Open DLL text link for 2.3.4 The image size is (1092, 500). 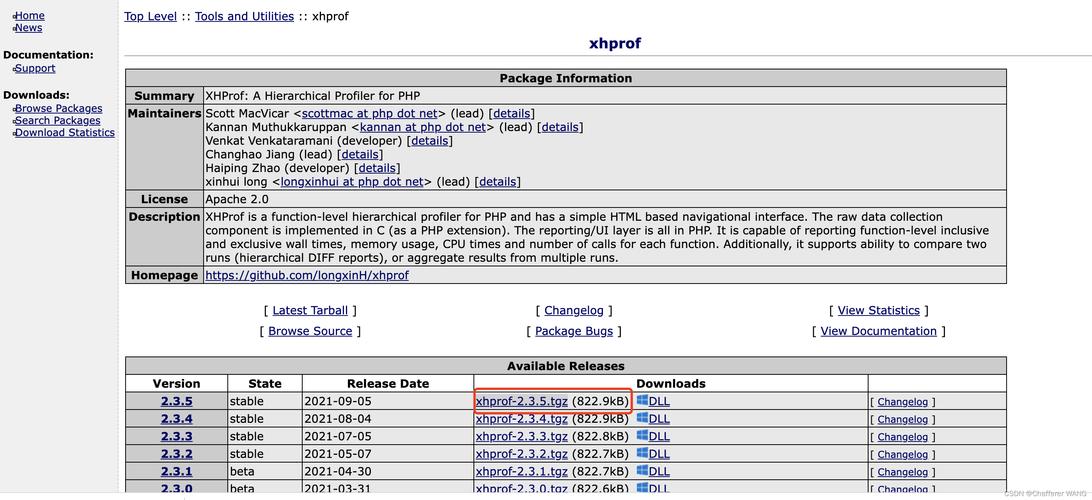click(x=659, y=419)
